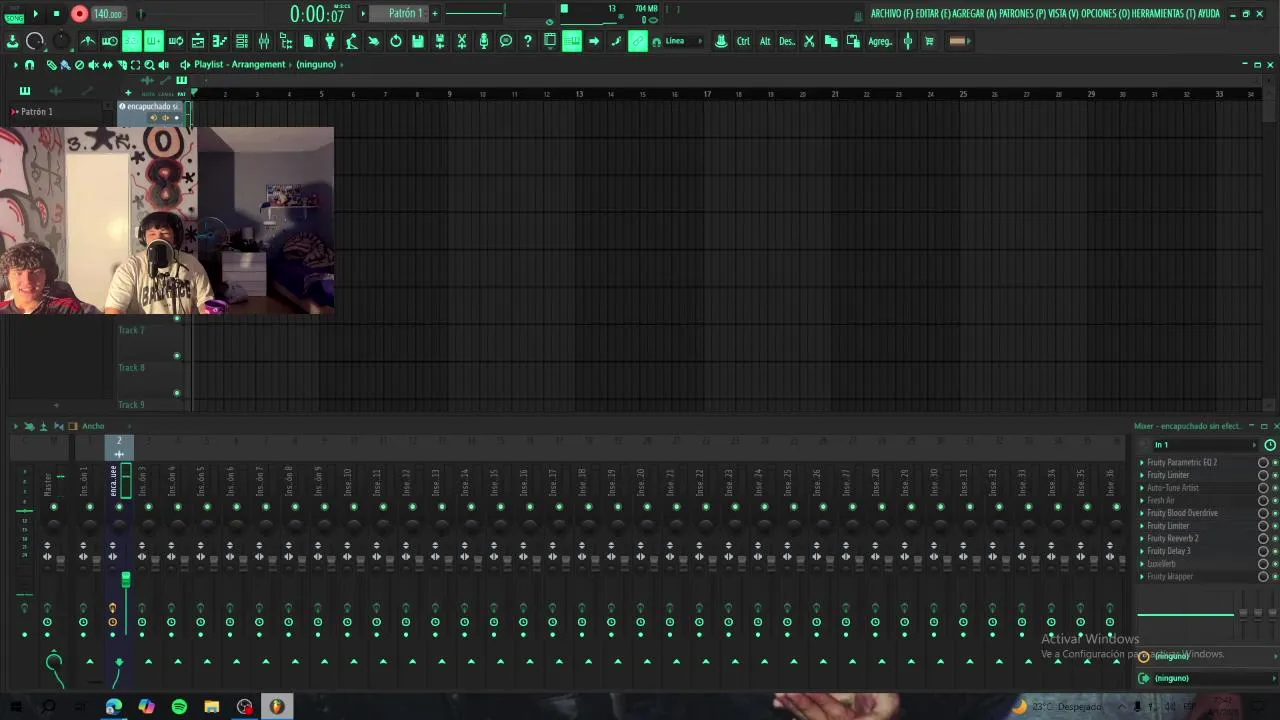Select the playlist zoom magnifier tool
Screen dimensions: 1280x720
coord(149,65)
